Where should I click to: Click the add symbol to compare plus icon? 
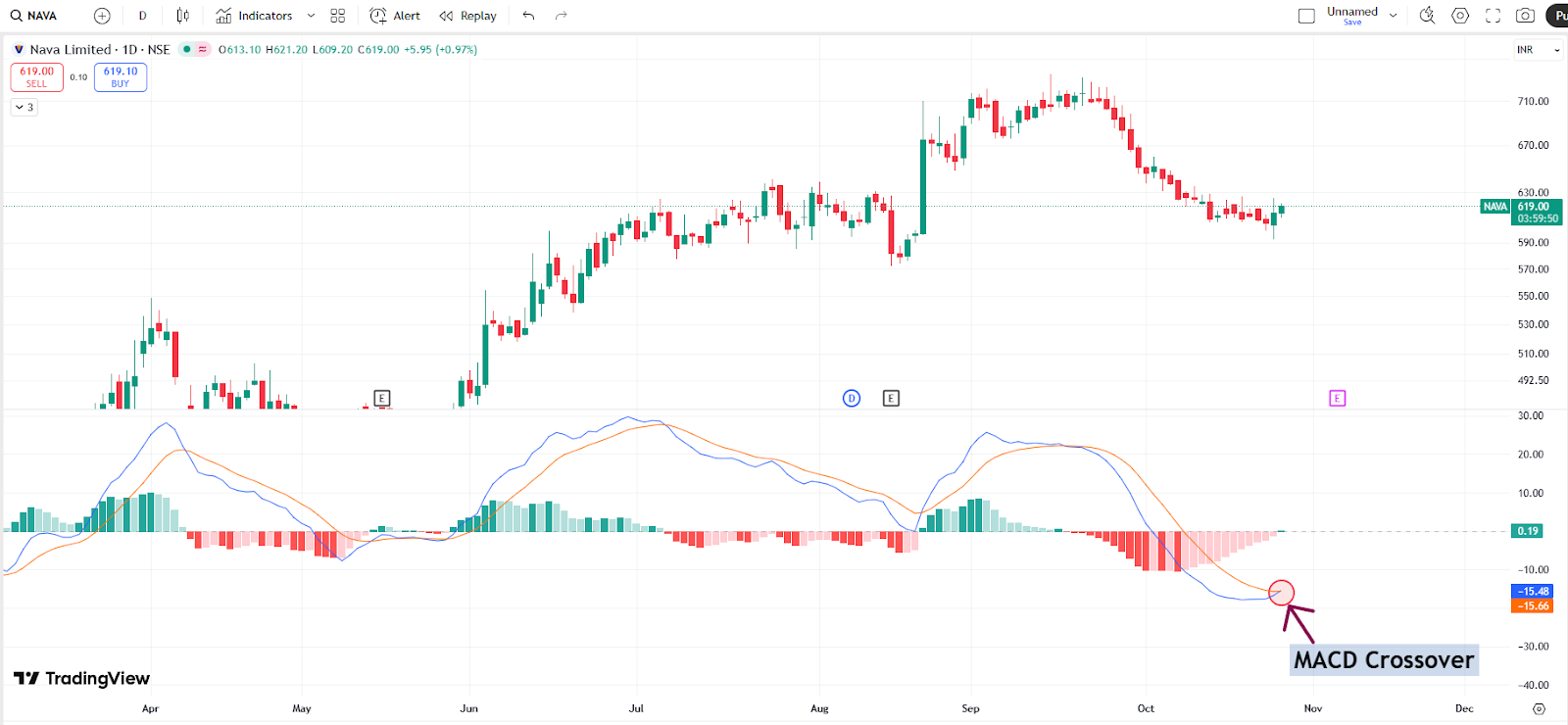coord(102,16)
